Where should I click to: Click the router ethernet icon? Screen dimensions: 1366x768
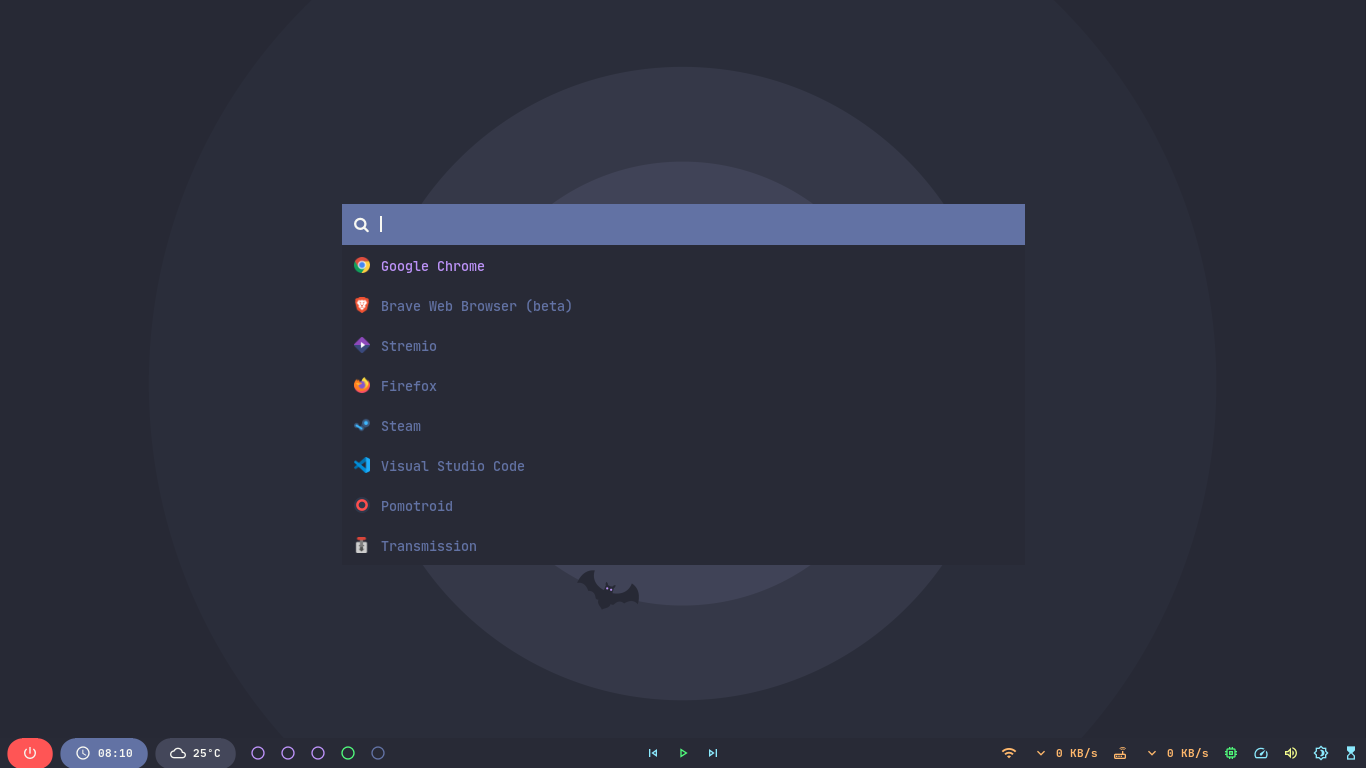coord(1120,753)
